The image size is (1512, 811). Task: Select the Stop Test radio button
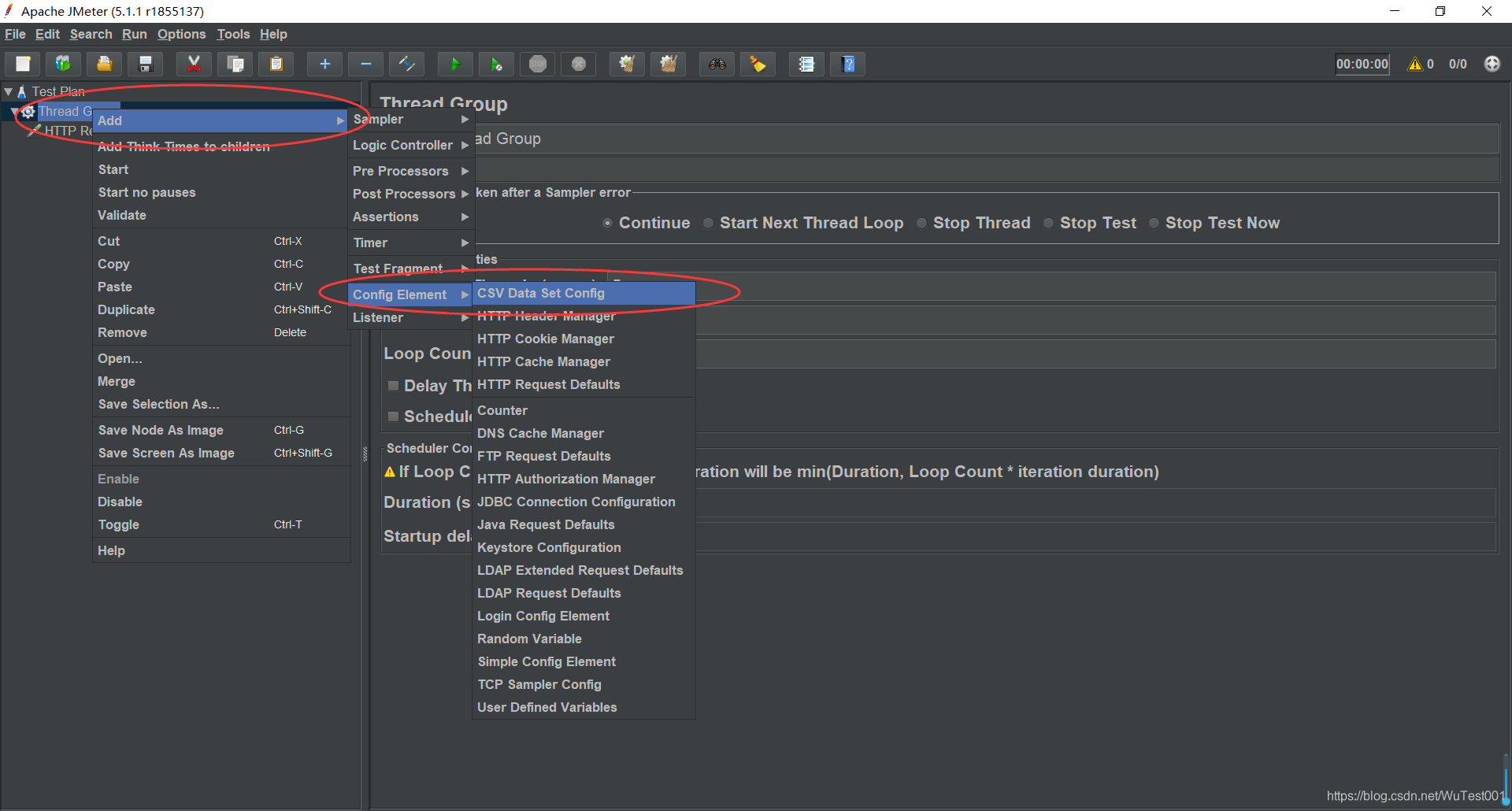[x=1048, y=223]
